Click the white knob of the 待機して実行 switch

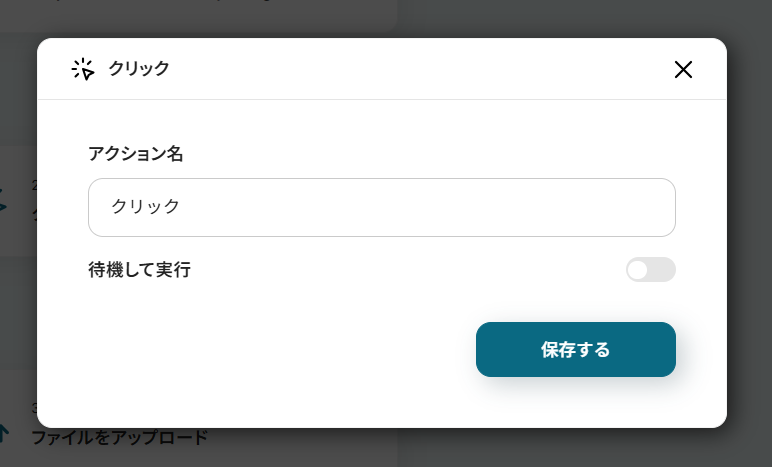[638, 270]
